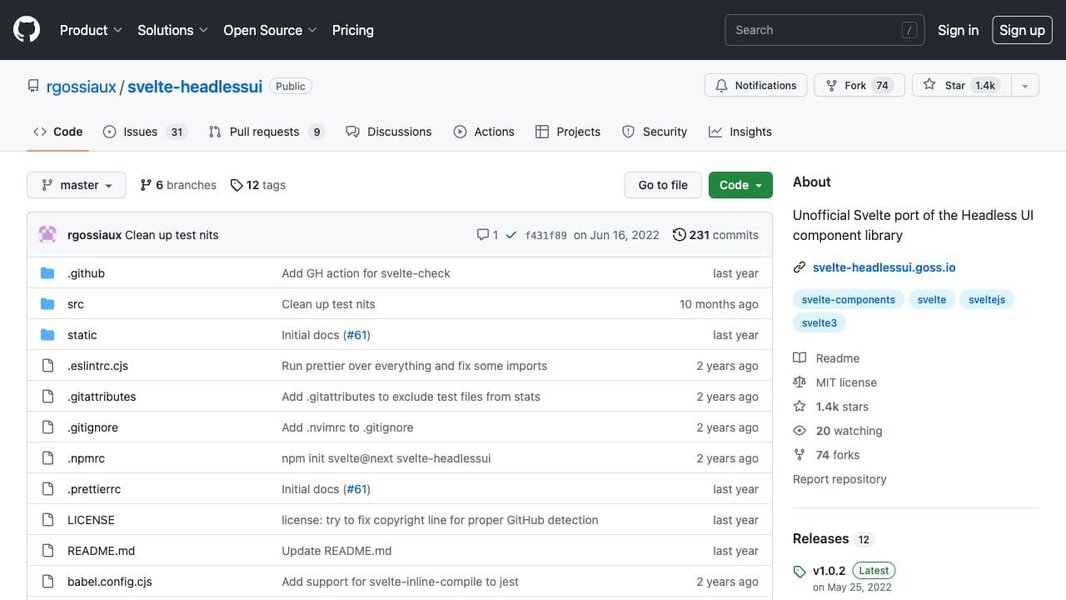Image resolution: width=1066 pixels, height=600 pixels.
Task: Open the .prettierrc file
Action: (94, 489)
